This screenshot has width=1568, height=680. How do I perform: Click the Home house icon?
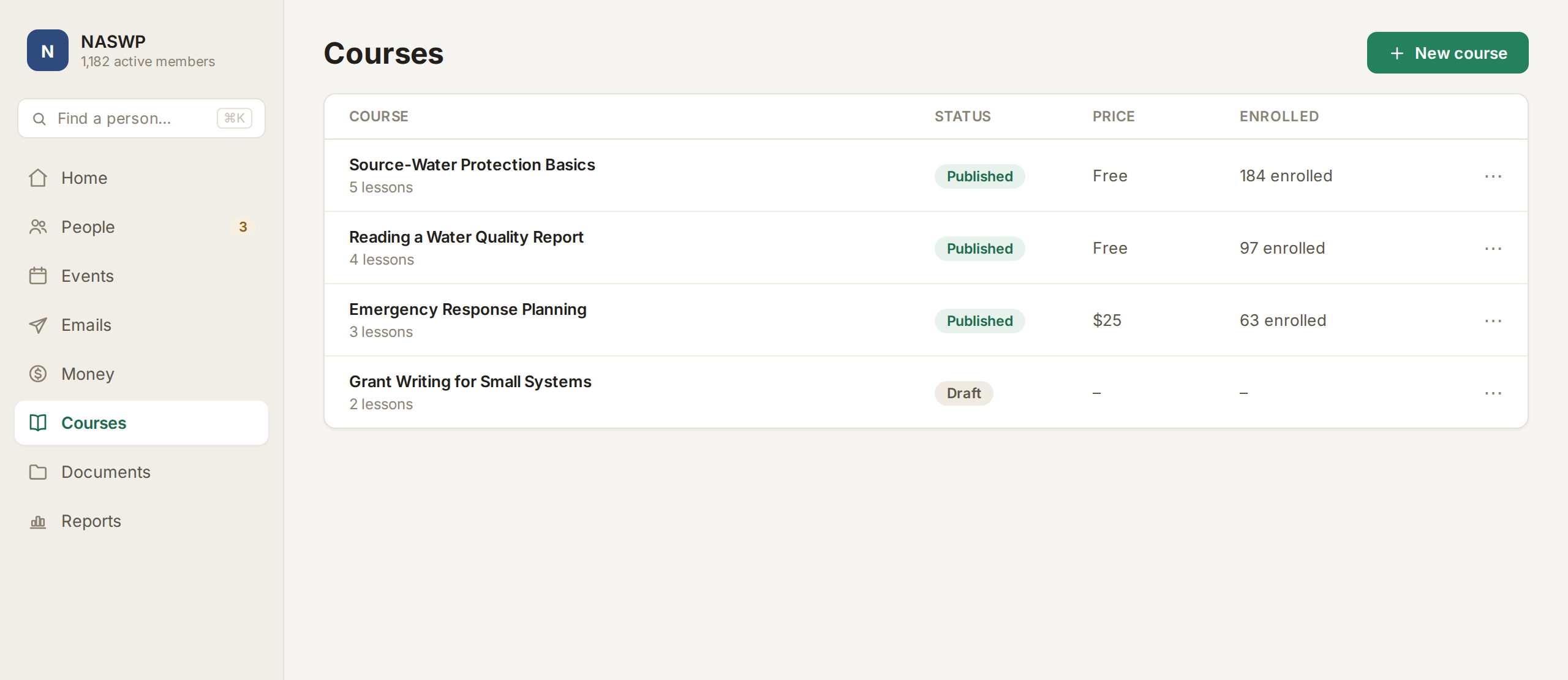(x=38, y=178)
